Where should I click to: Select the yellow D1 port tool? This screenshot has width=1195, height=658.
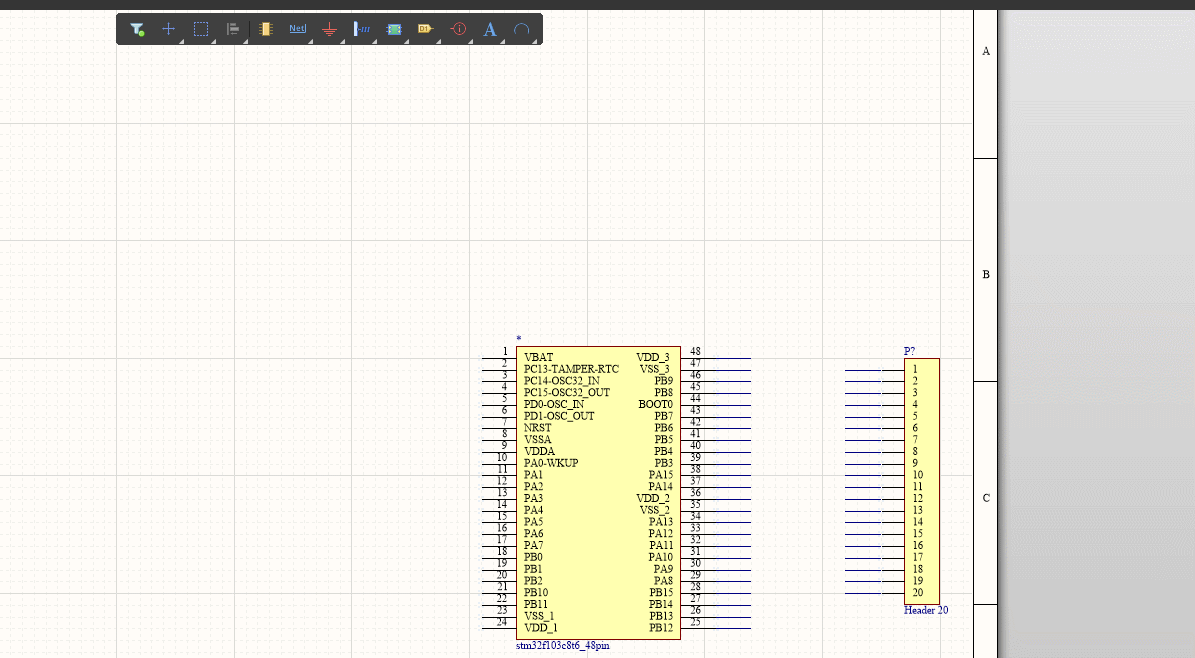425,29
